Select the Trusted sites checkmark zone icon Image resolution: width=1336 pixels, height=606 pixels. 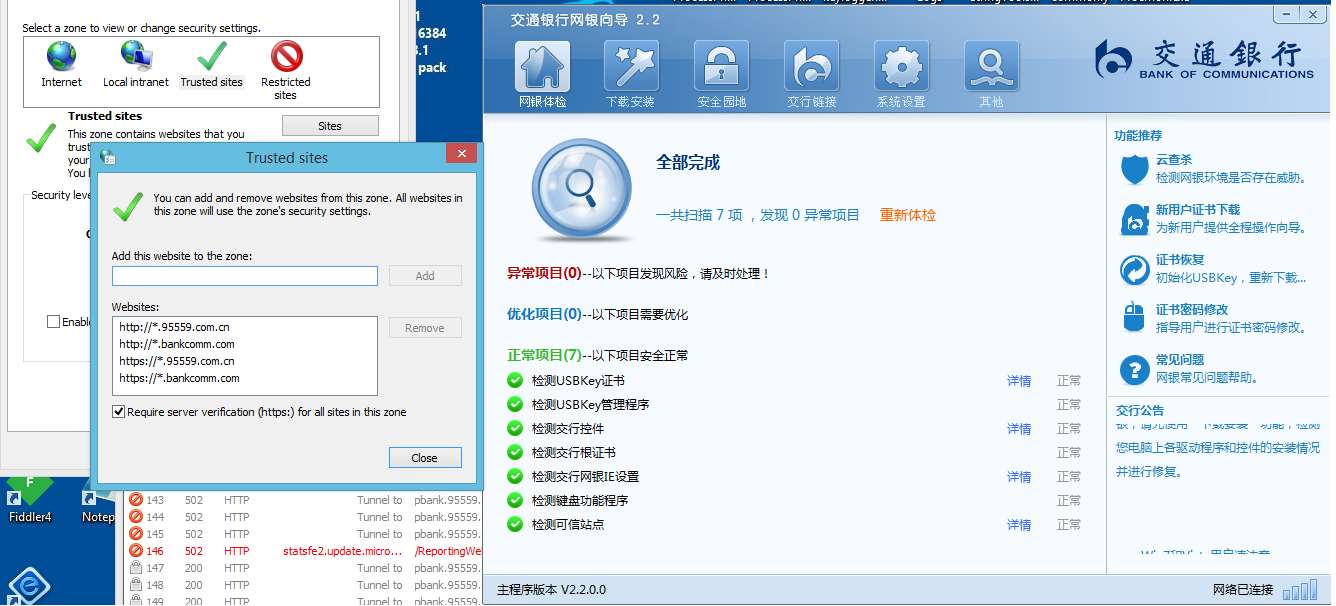point(212,56)
